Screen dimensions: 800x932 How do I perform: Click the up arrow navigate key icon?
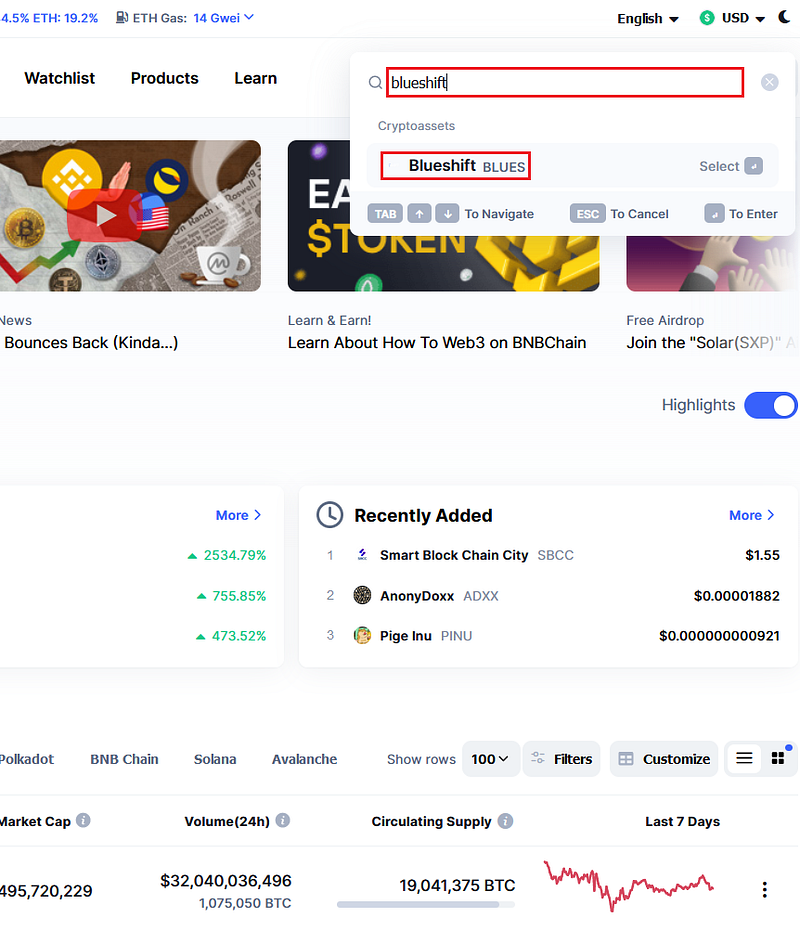pyautogui.click(x=419, y=213)
